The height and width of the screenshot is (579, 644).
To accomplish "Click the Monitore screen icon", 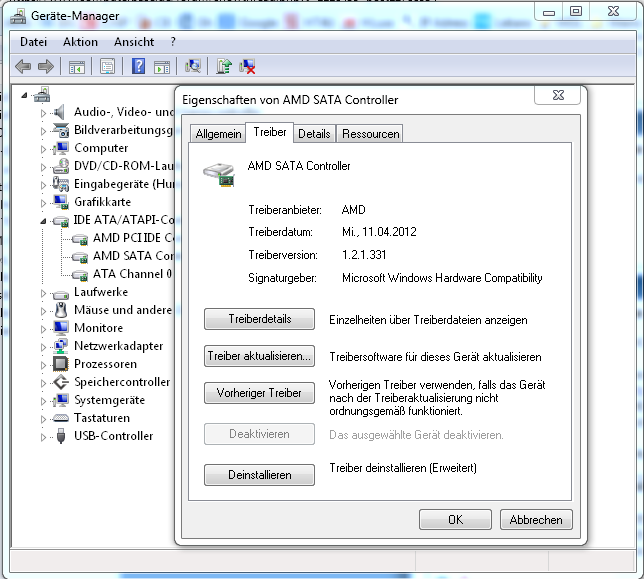I will (61, 328).
